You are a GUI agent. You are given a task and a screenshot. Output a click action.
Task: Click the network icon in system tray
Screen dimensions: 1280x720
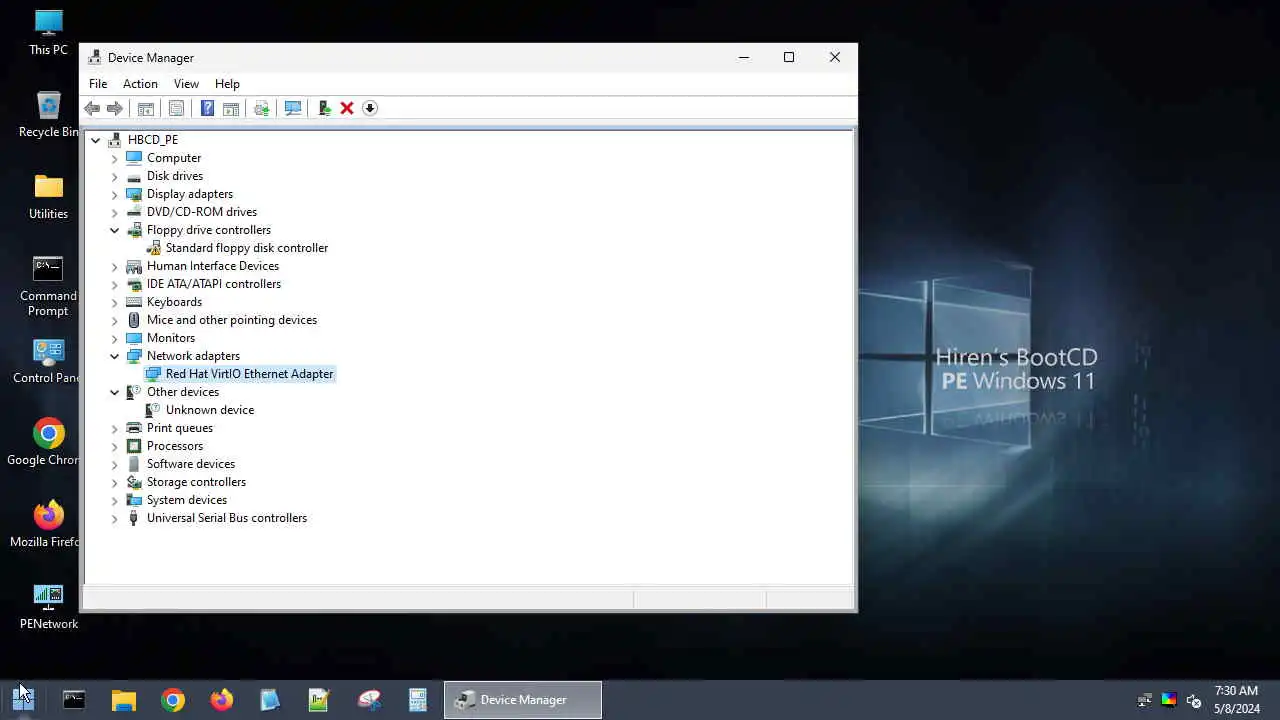[x=1145, y=700]
